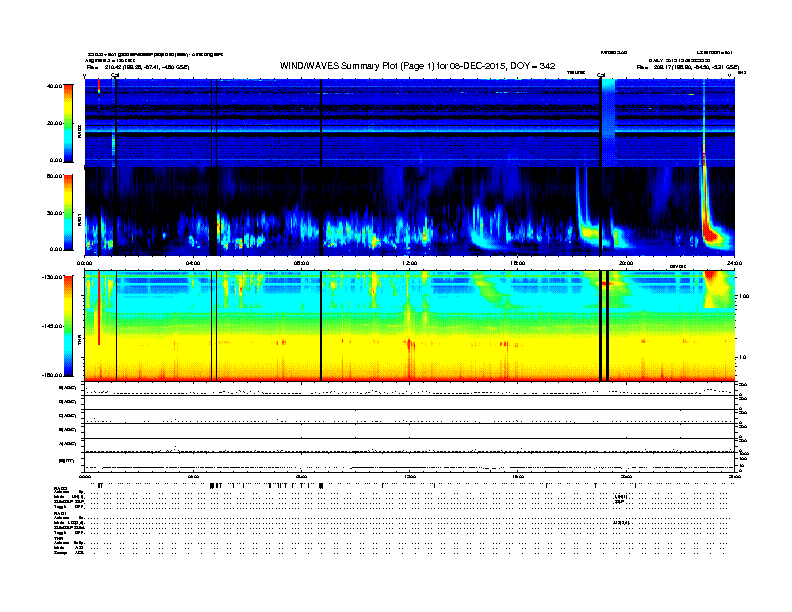Viewport: 792px width, 612px height.
Task: Click 16:00 tick label under RAD1 spectrogram
Action: [518, 263]
